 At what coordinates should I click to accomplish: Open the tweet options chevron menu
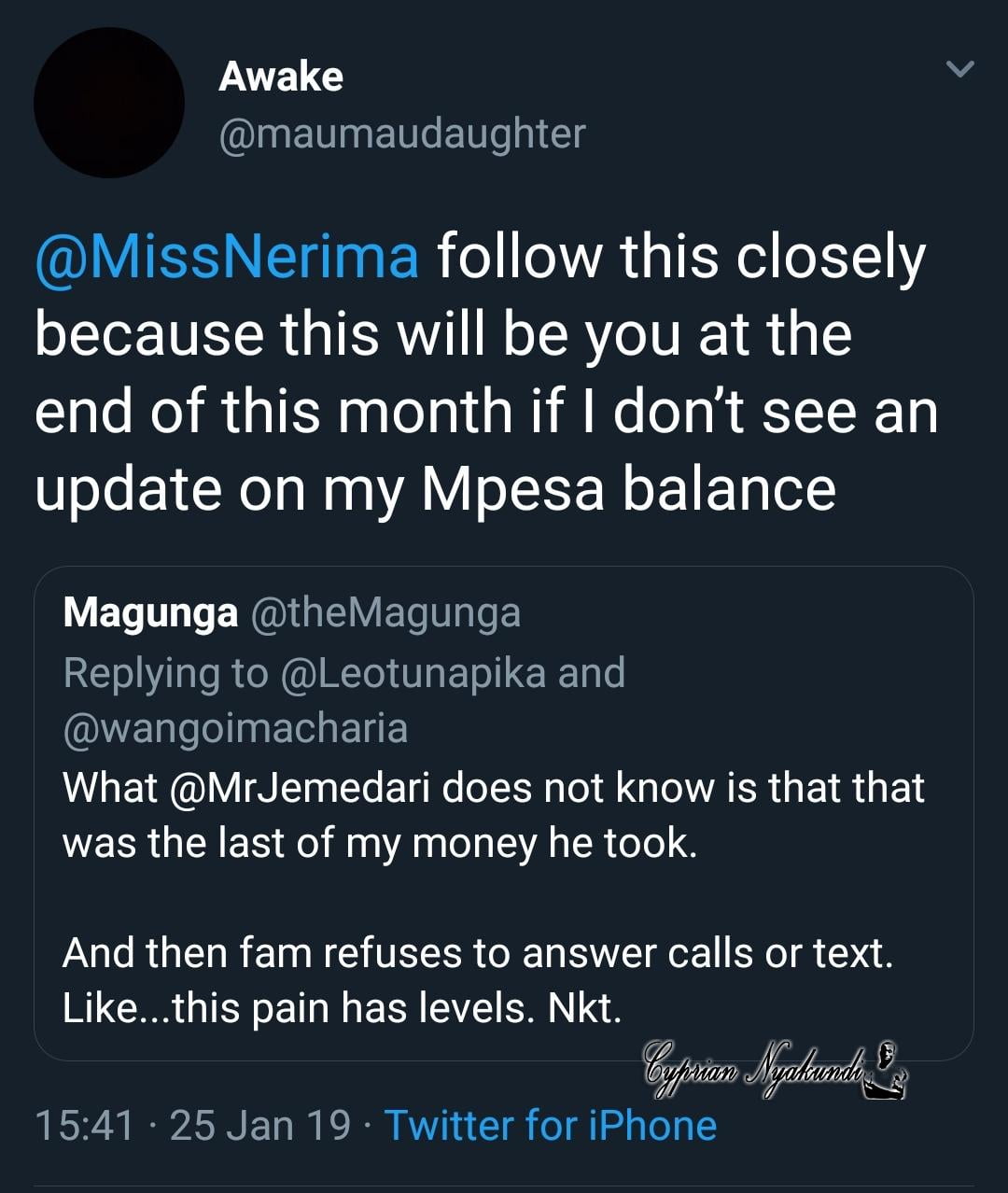point(959,70)
